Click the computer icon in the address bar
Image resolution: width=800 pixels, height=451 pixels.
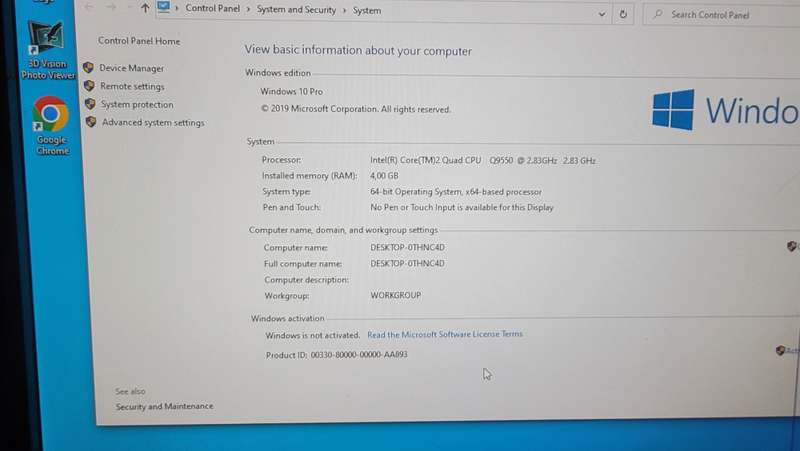[163, 7]
